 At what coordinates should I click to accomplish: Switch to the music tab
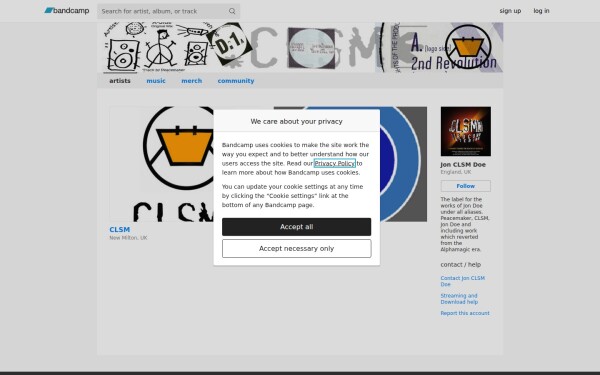pos(156,81)
